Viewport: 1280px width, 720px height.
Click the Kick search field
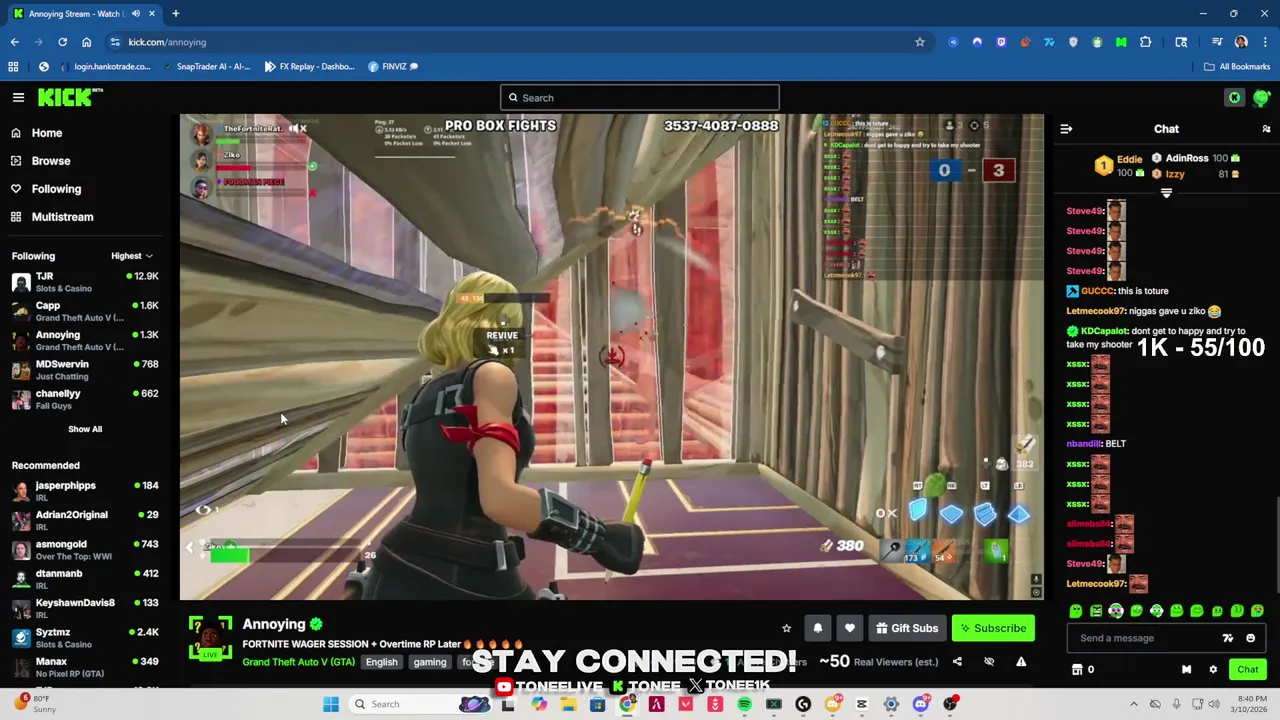640,97
